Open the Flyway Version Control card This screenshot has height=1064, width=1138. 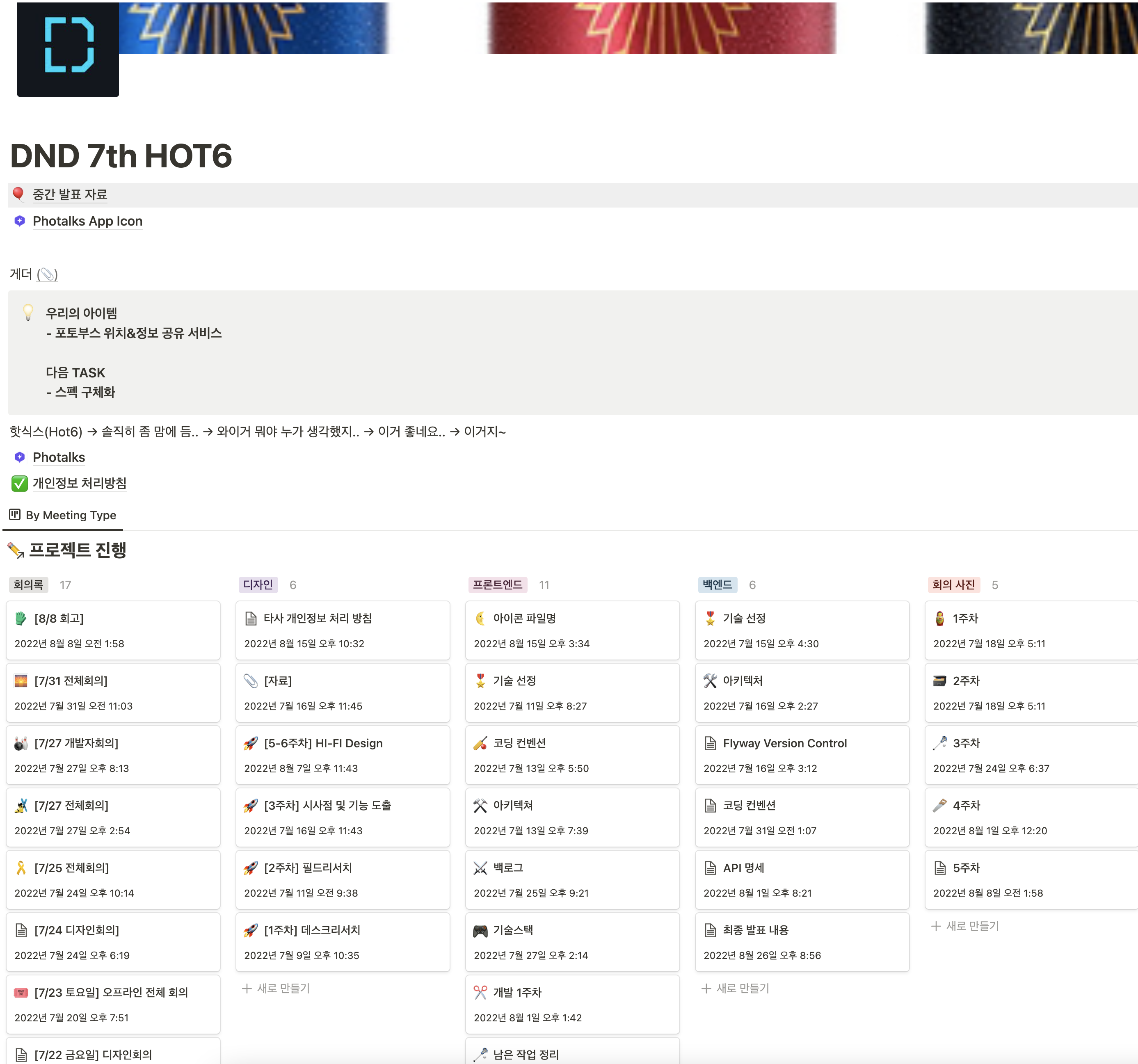click(784, 743)
